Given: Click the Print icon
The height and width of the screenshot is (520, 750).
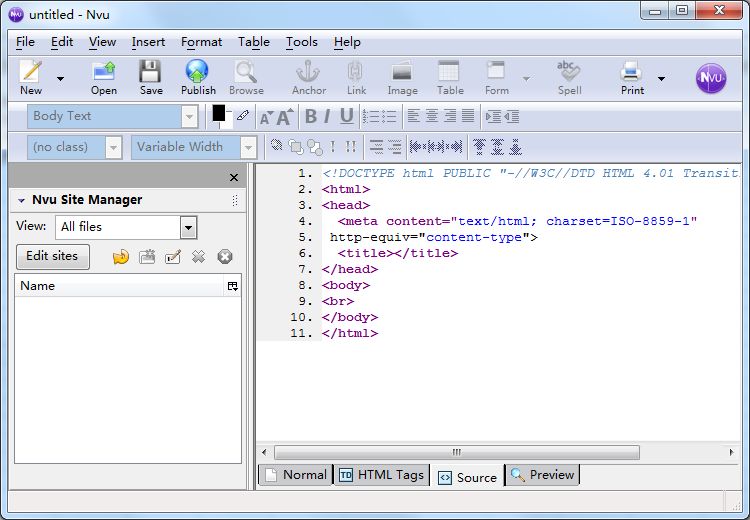Looking at the screenshot, I should tap(632, 77).
